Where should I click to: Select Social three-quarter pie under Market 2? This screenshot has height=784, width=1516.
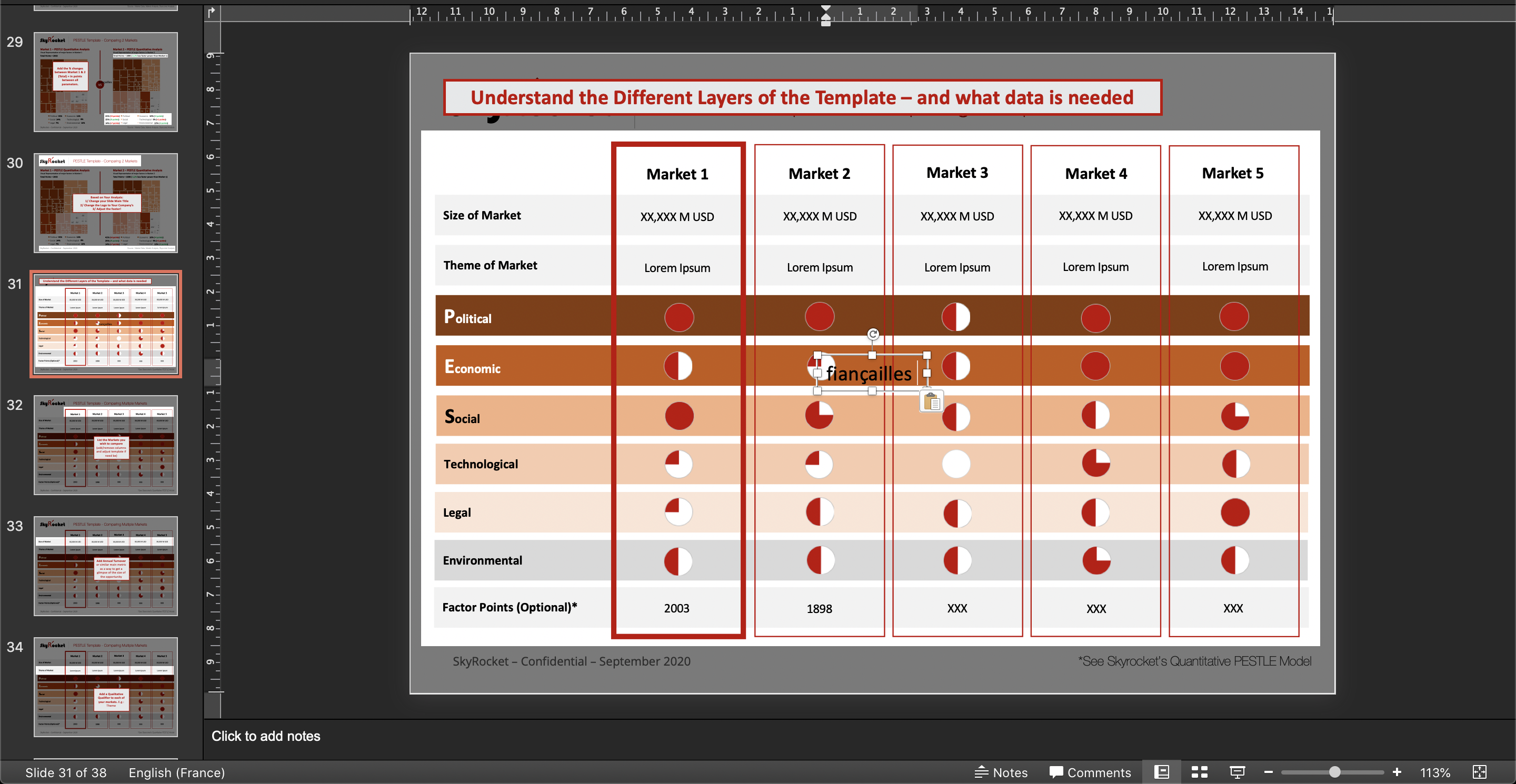pos(819,415)
